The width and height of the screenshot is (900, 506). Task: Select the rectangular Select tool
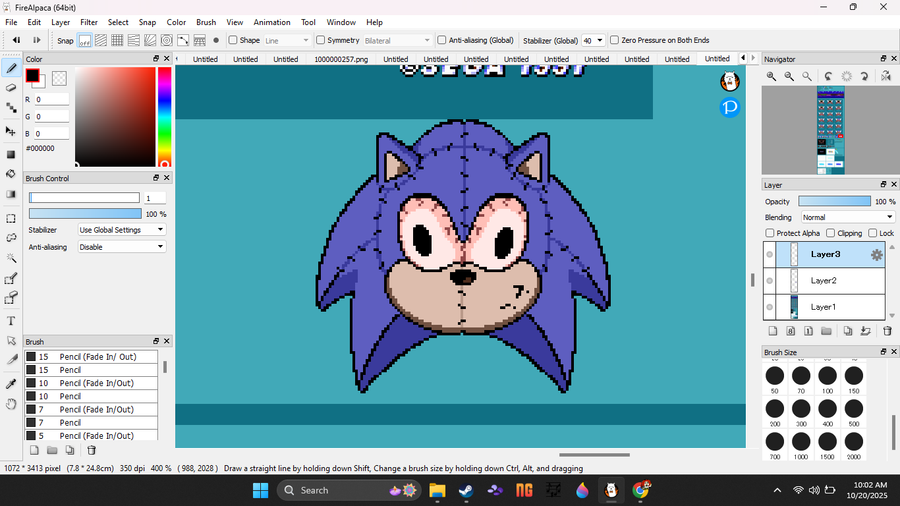11,219
